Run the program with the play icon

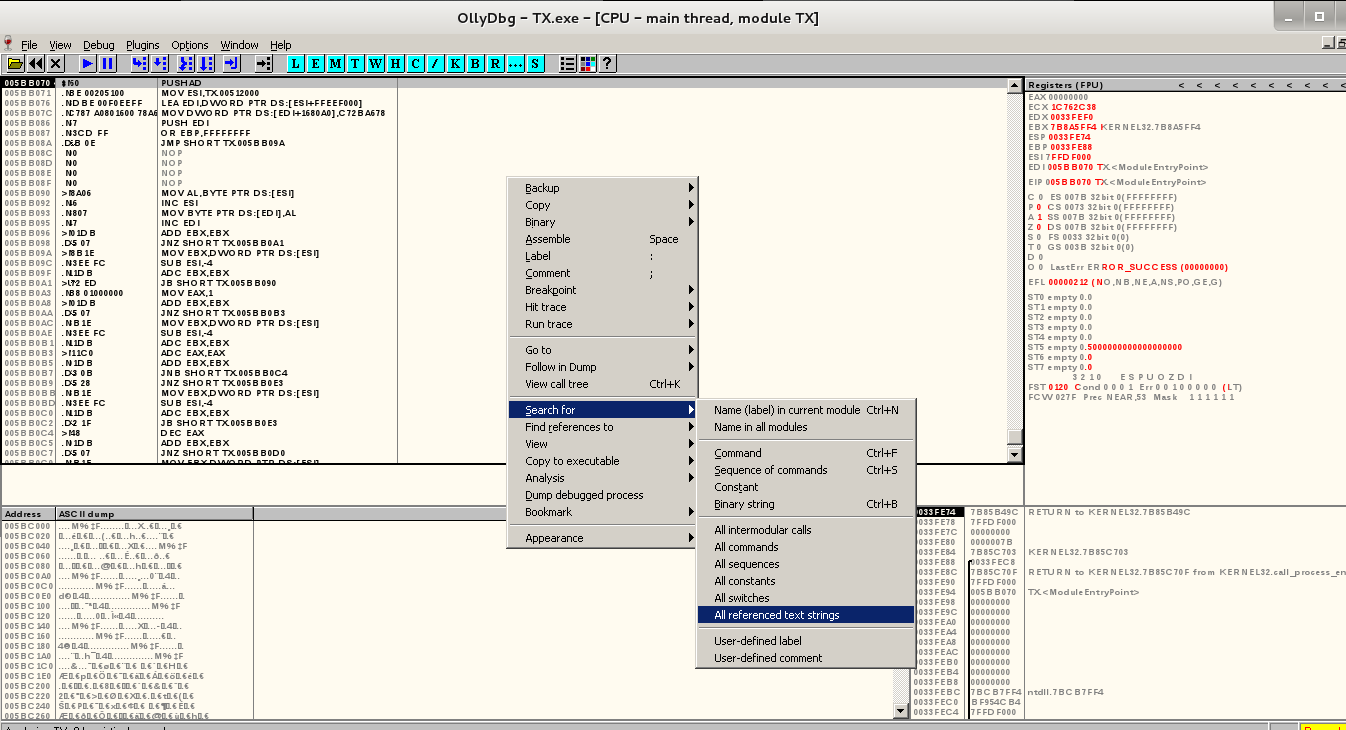point(87,63)
